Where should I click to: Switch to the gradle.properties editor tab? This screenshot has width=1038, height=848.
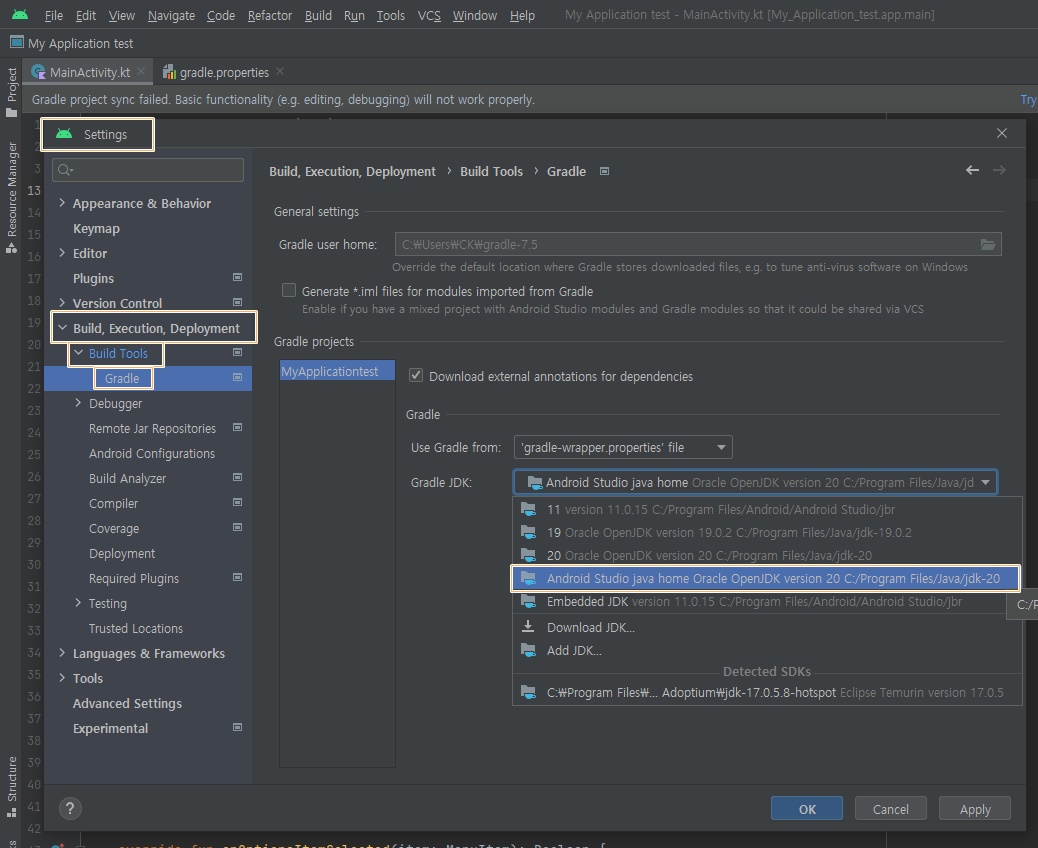pos(224,72)
